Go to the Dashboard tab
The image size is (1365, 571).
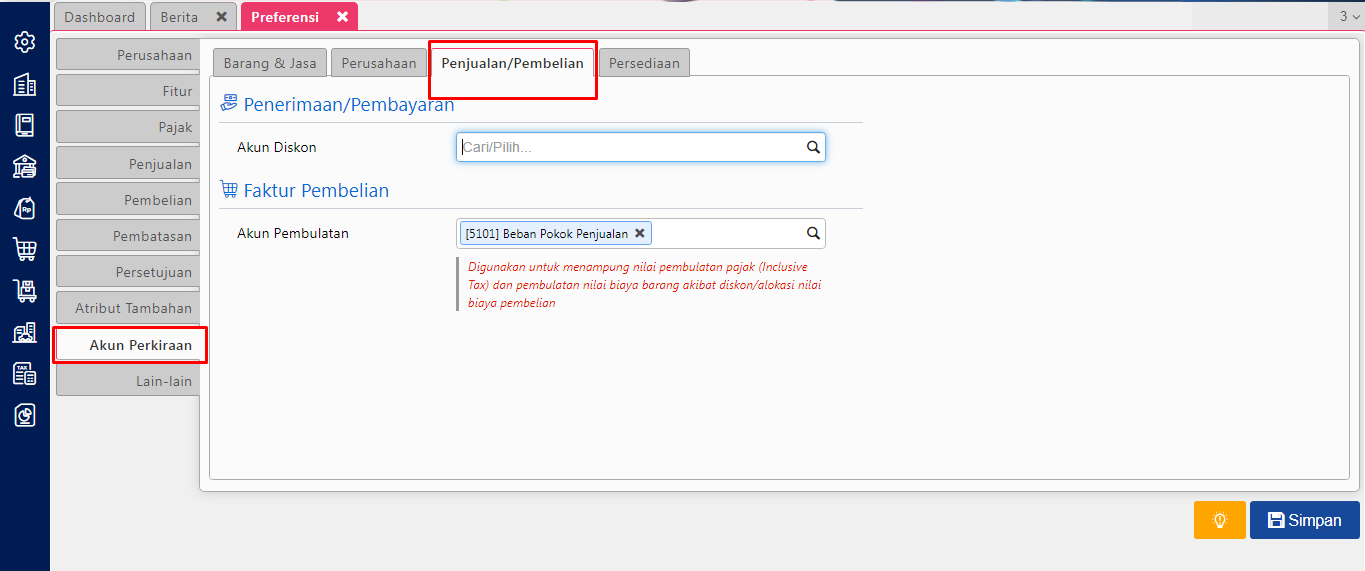[99, 17]
